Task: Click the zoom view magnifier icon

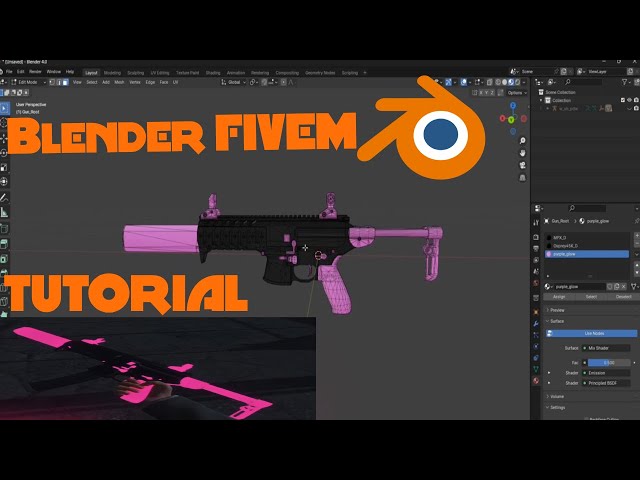Action: click(x=522, y=141)
